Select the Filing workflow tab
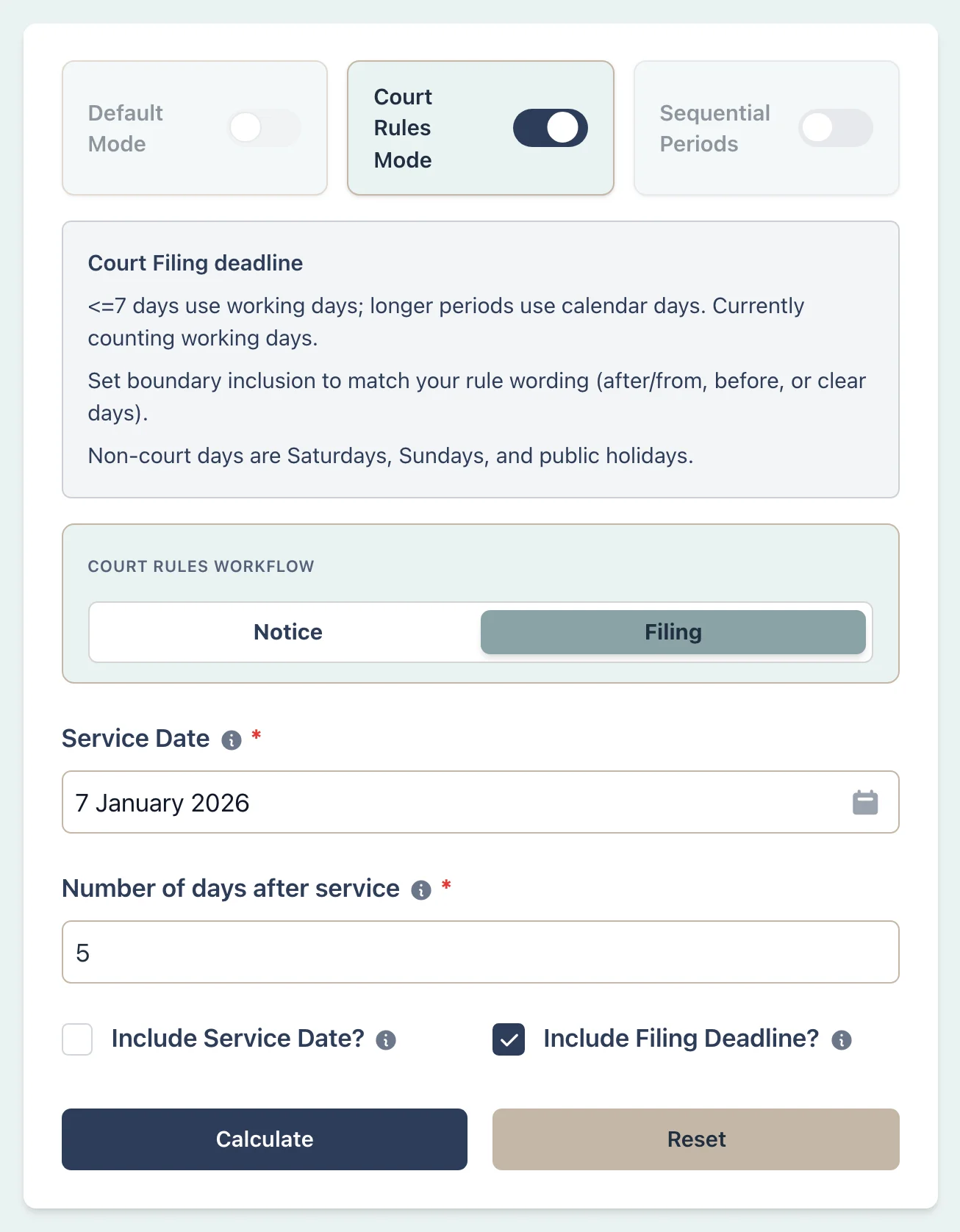Screen dimensions: 960x1232 pos(673,632)
